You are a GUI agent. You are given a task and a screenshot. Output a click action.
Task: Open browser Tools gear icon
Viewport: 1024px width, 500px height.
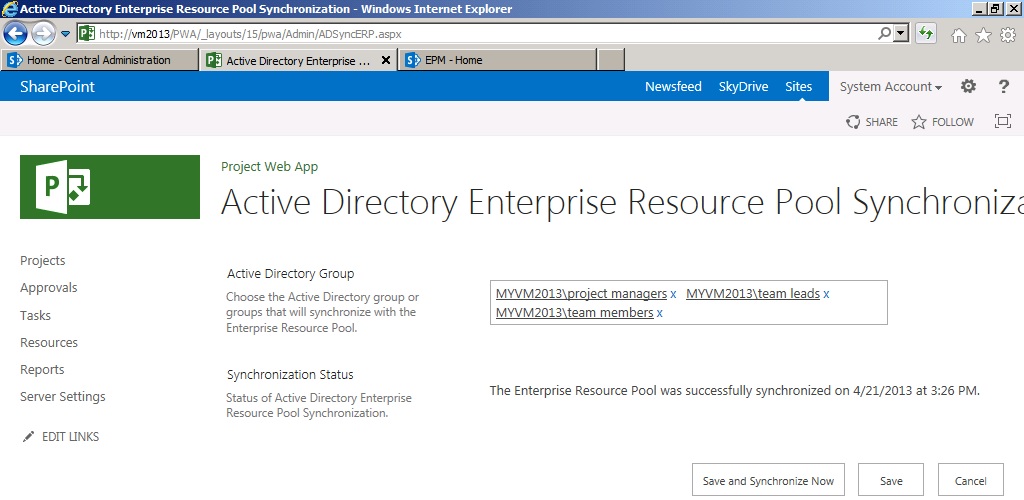click(1008, 35)
